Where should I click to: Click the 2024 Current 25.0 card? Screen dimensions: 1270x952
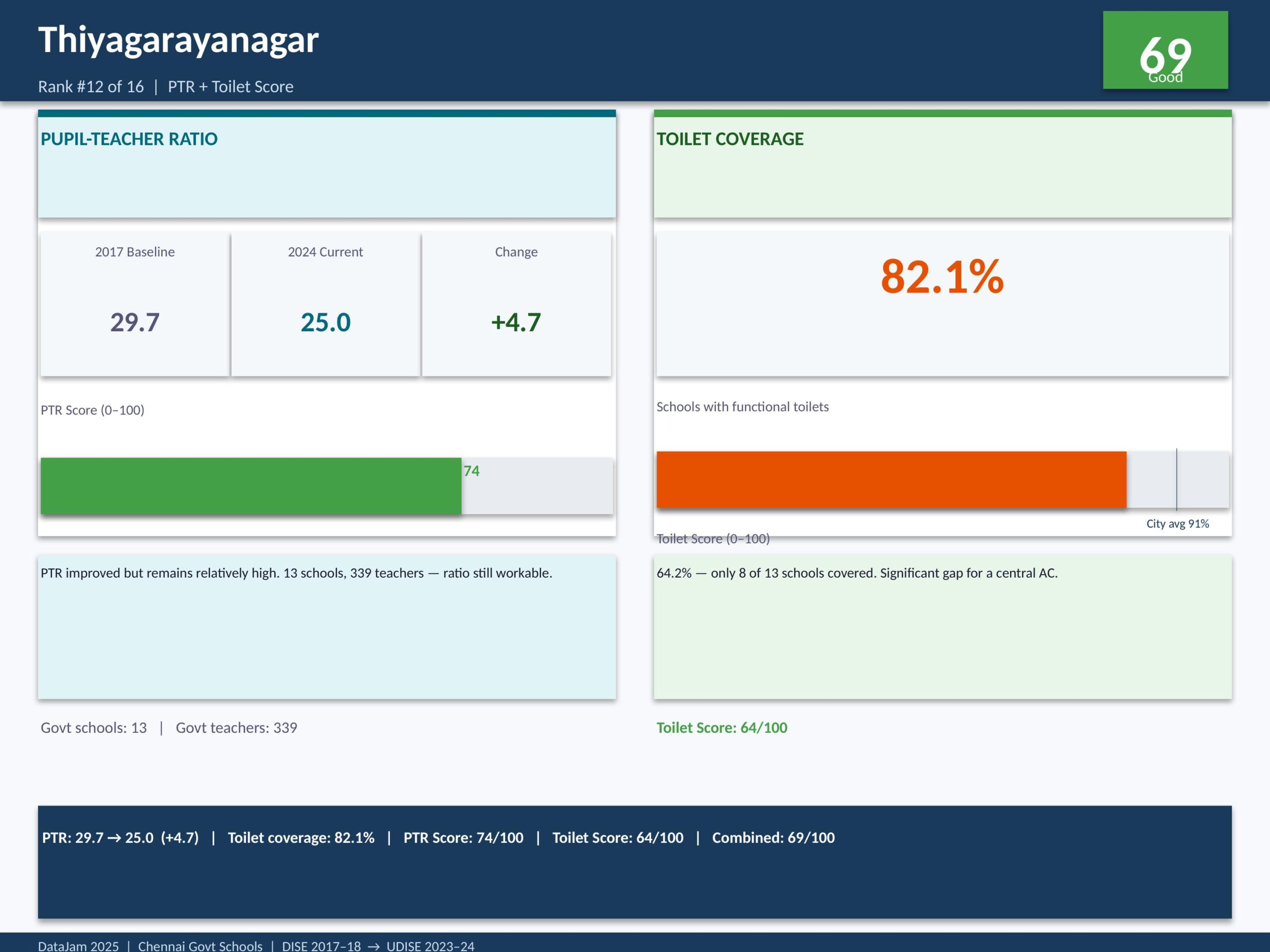(x=325, y=304)
